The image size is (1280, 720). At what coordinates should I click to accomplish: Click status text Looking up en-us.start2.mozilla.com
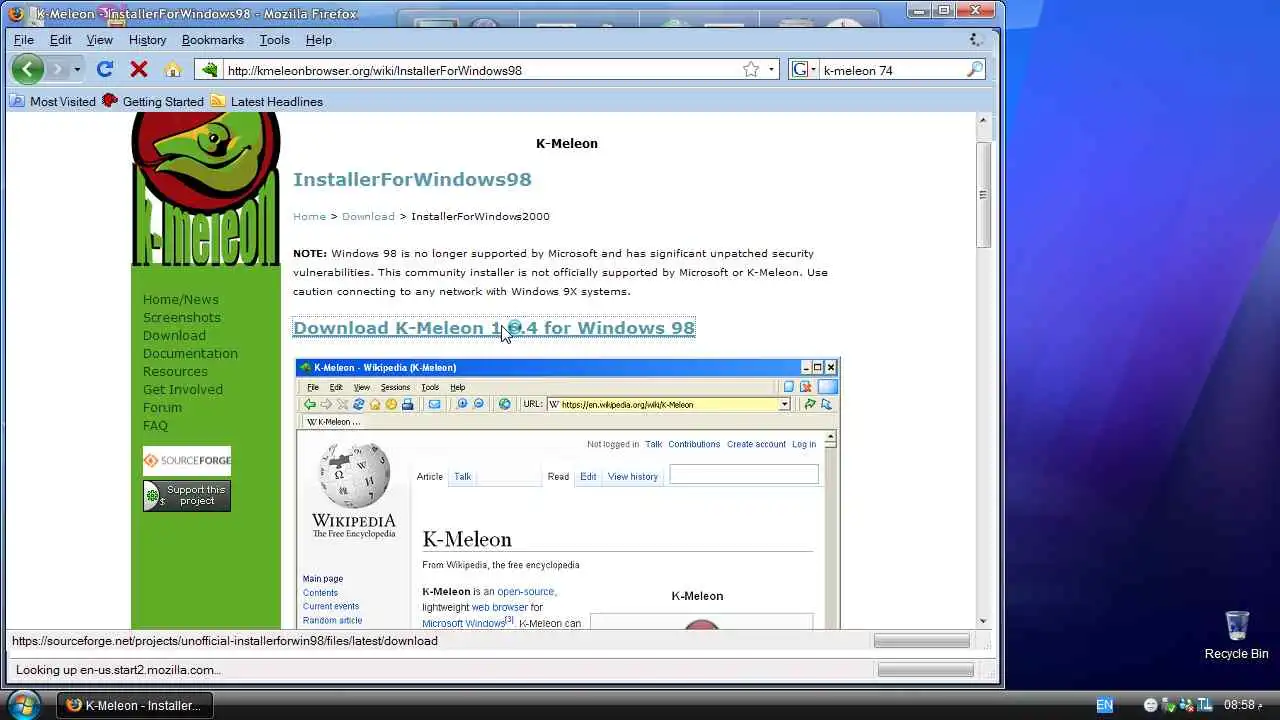point(118,670)
